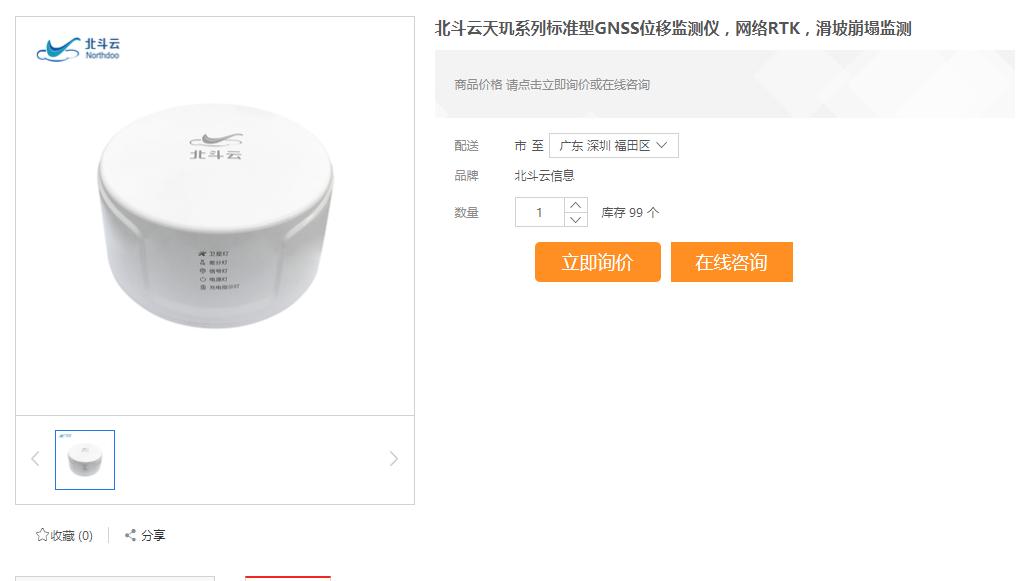Increase quantity with the up arrow
Screen dimensions: 1022x581
coord(576,205)
